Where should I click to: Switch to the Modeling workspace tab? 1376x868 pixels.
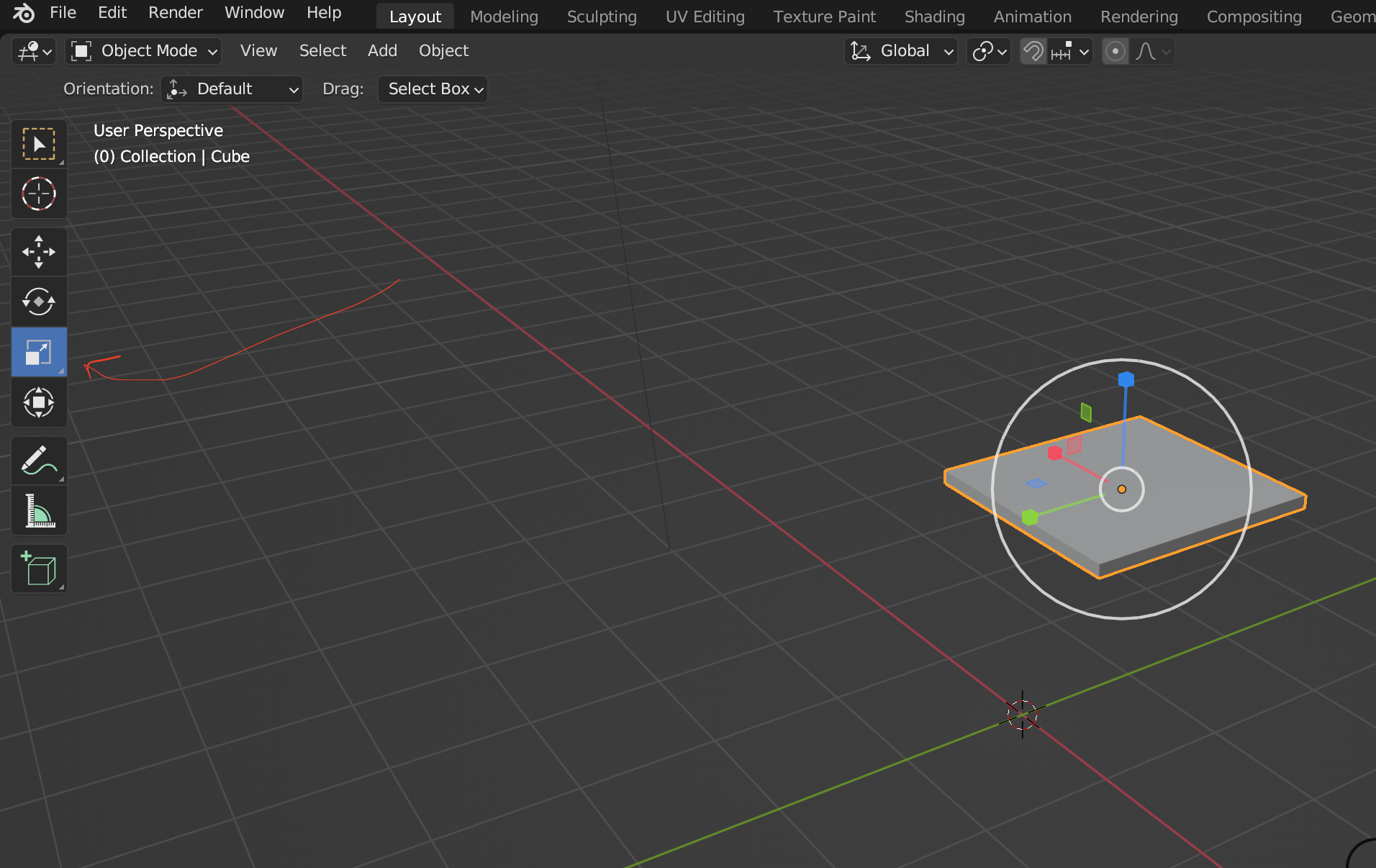pyautogui.click(x=504, y=17)
